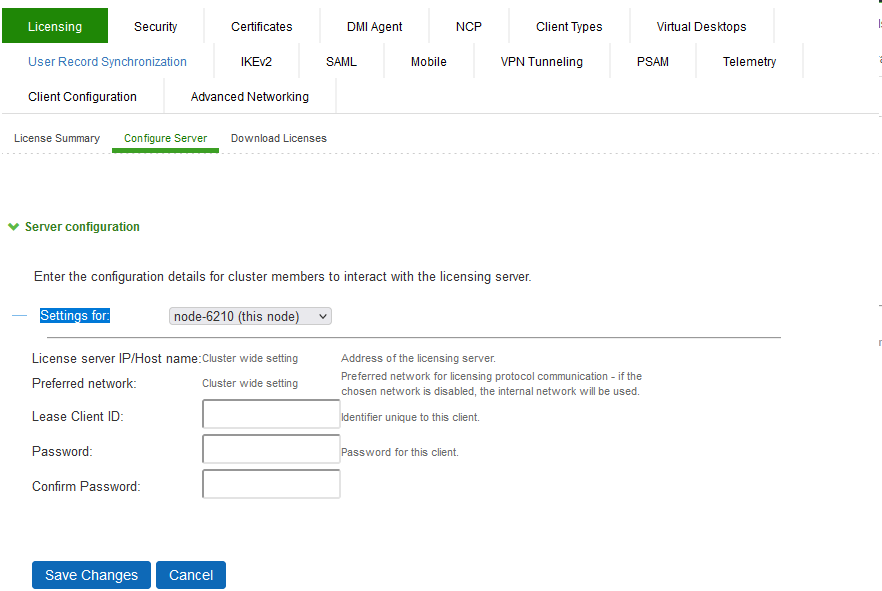The height and width of the screenshot is (591, 882).
Task: Select the Configure Server sub-tab
Action: pos(165,138)
